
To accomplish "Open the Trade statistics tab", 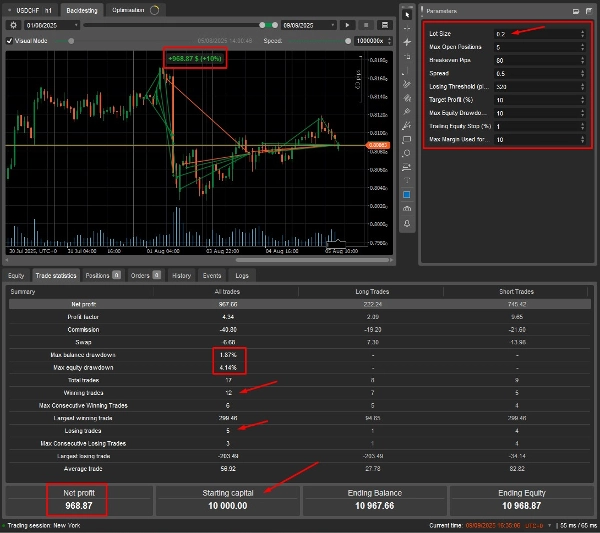I will point(56,275).
